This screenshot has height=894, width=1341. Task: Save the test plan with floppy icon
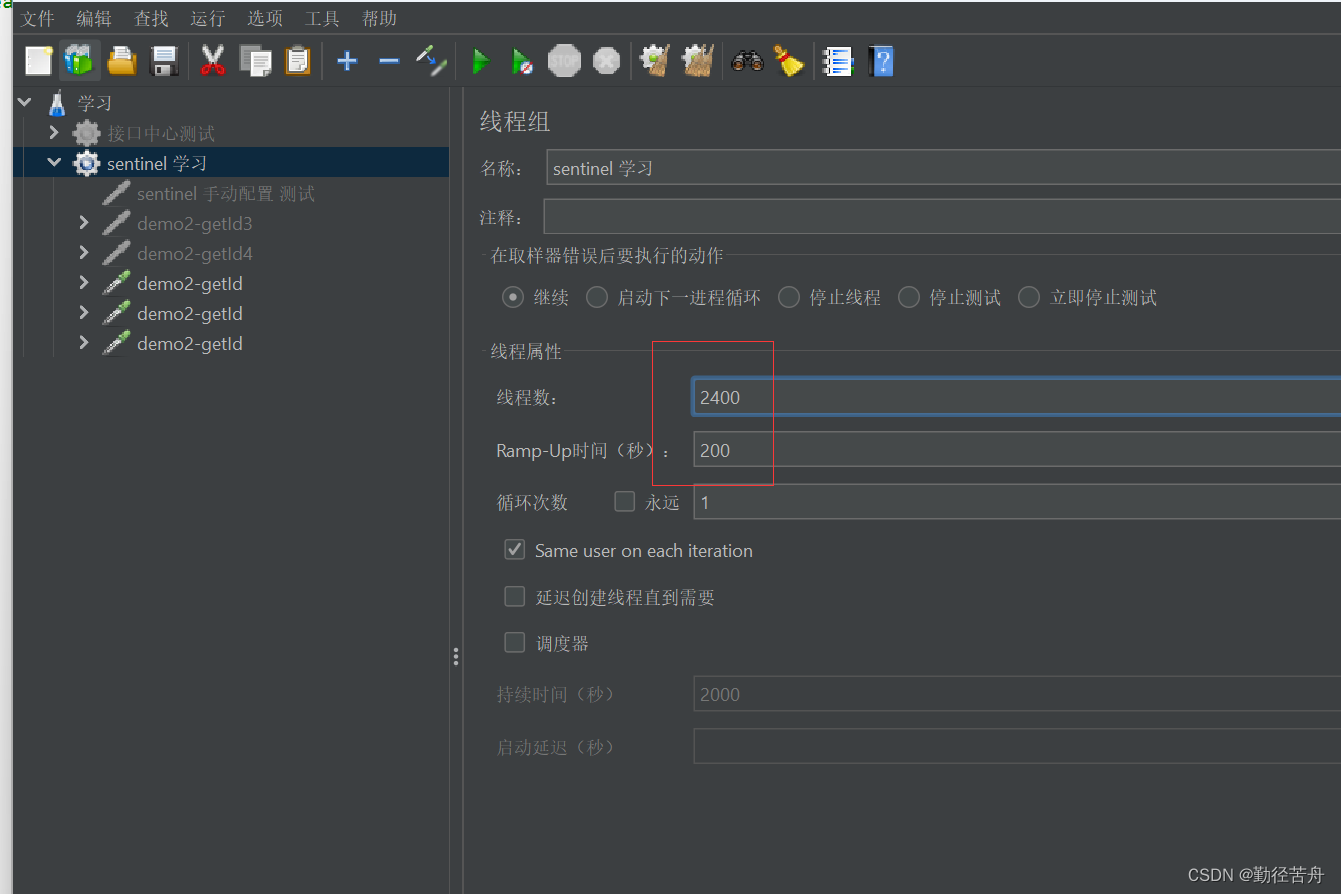pyautogui.click(x=164, y=61)
